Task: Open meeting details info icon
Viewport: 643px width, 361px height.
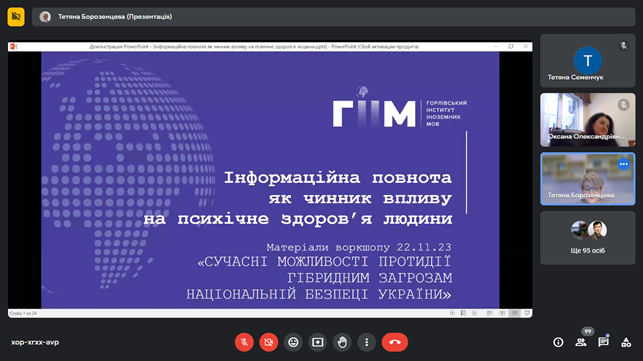Action: pos(558,342)
